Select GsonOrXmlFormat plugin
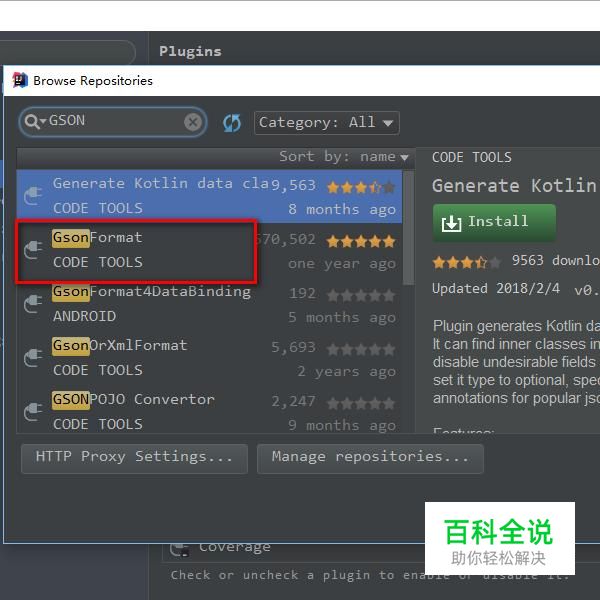Image resolution: width=600 pixels, height=600 pixels. 209,359
